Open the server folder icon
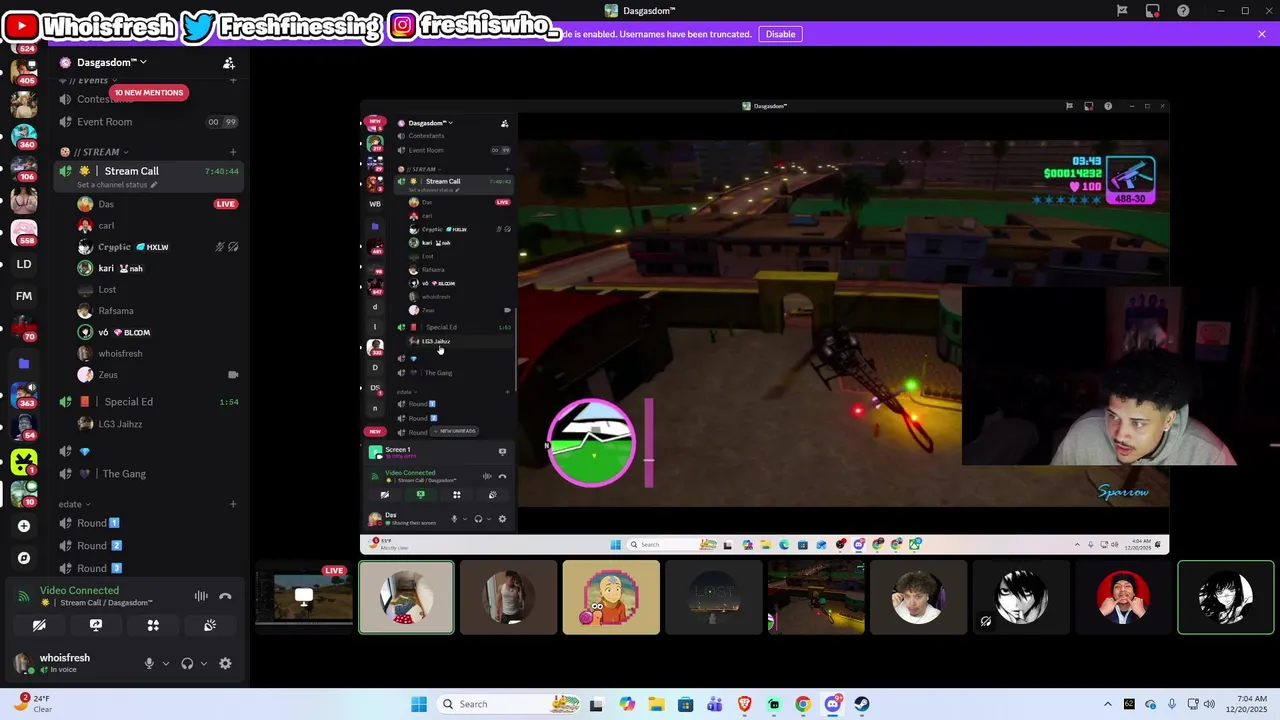 (24, 363)
